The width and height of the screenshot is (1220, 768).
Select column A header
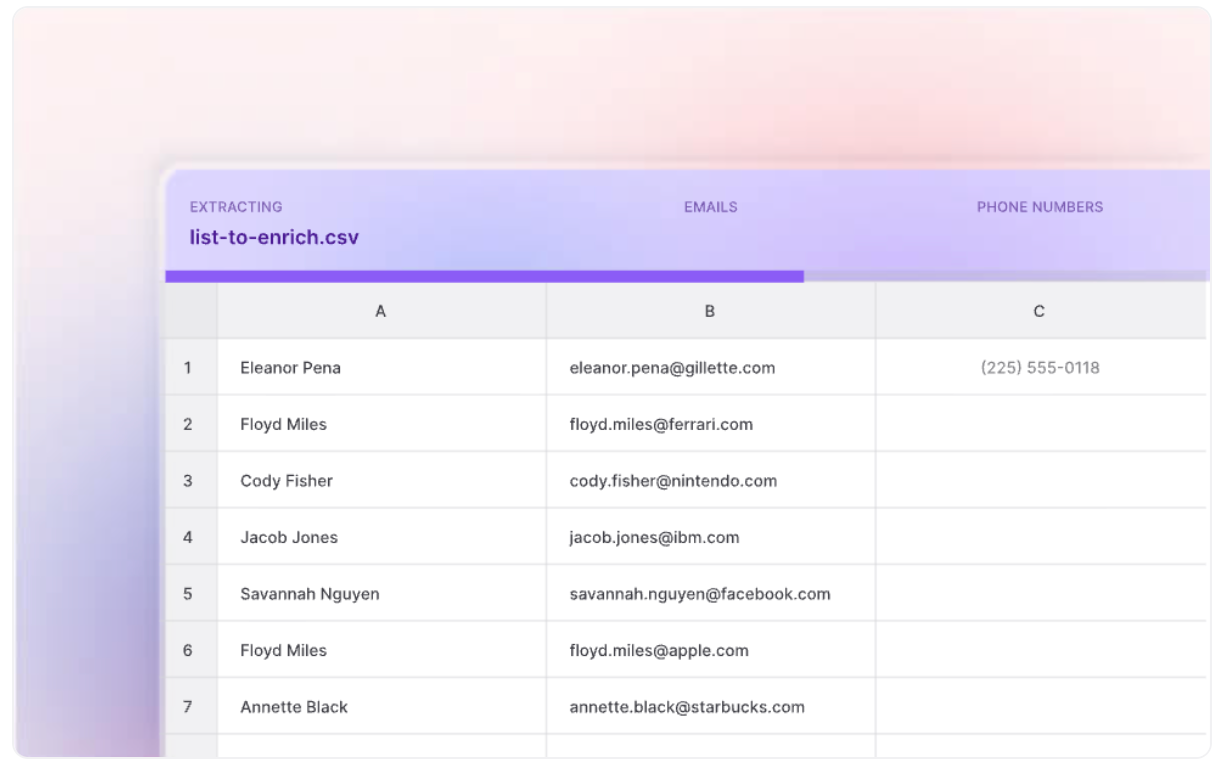click(x=381, y=311)
